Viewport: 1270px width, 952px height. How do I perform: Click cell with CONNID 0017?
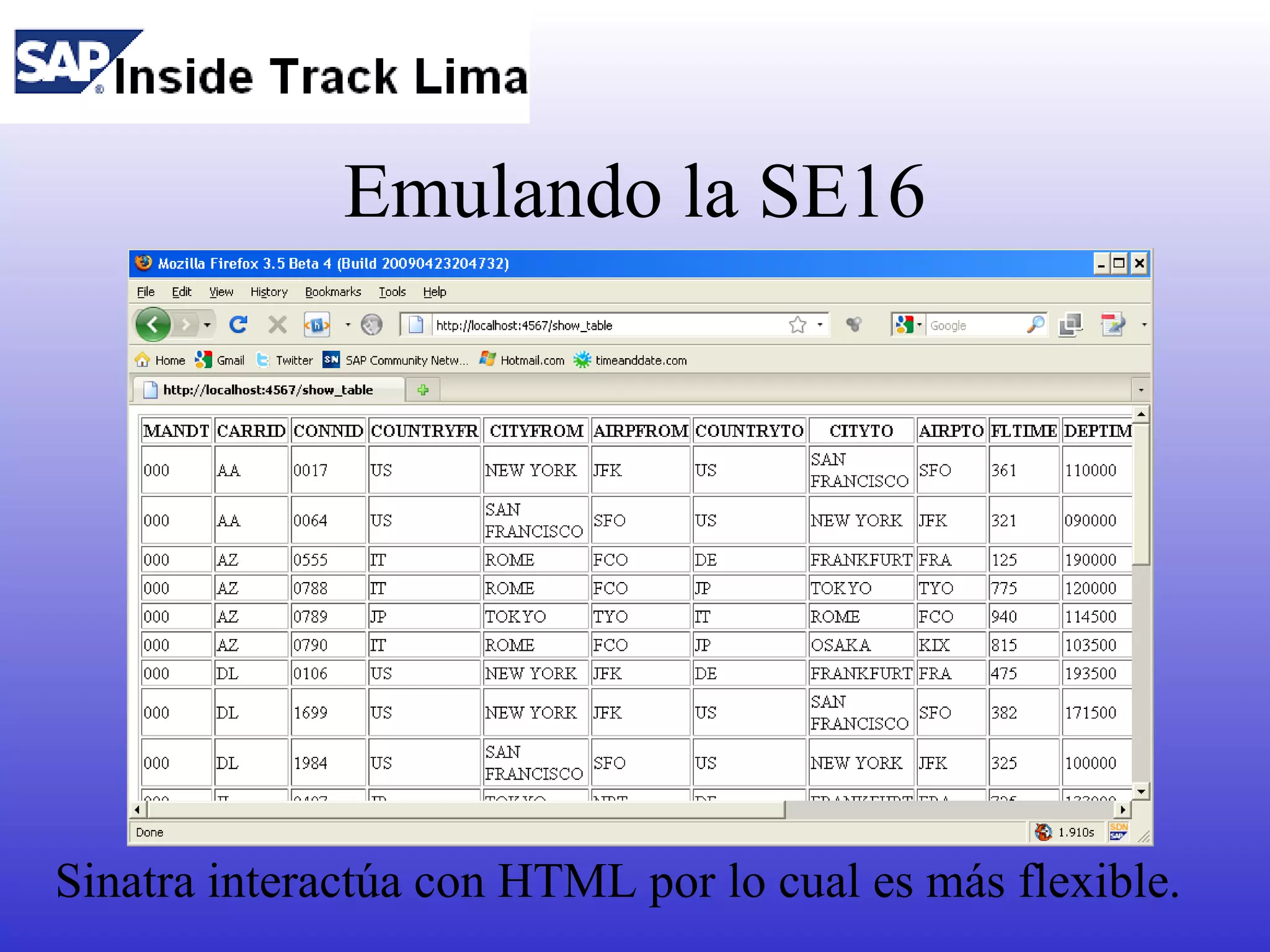(328, 470)
